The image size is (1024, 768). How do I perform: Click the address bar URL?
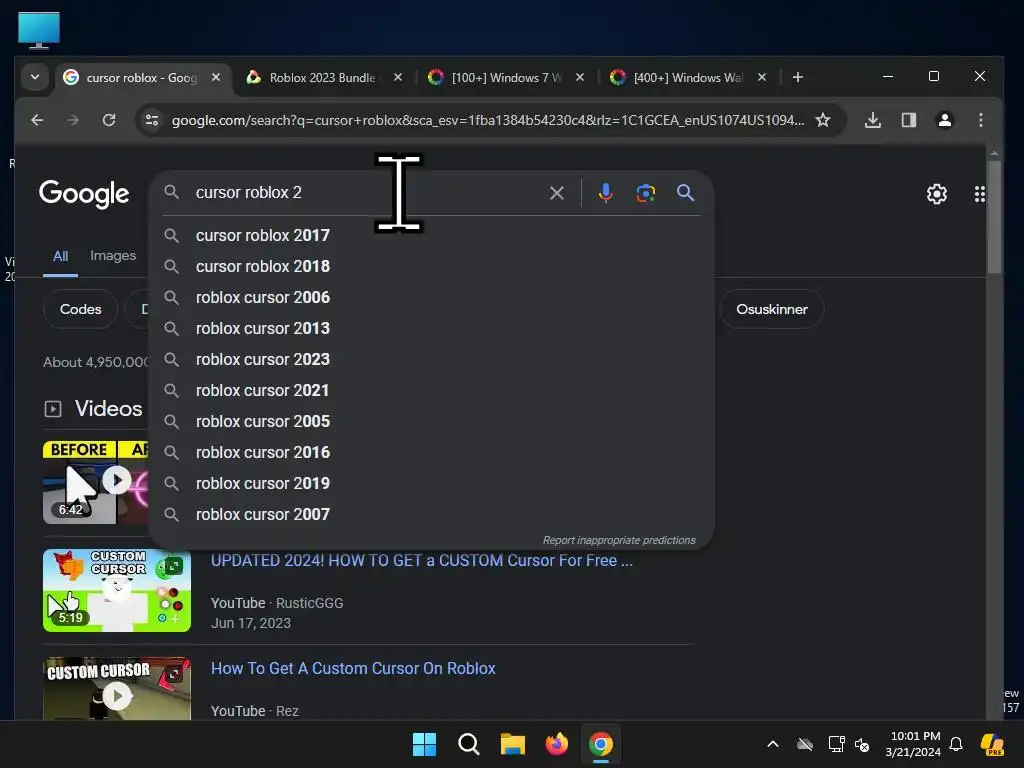[487, 120]
